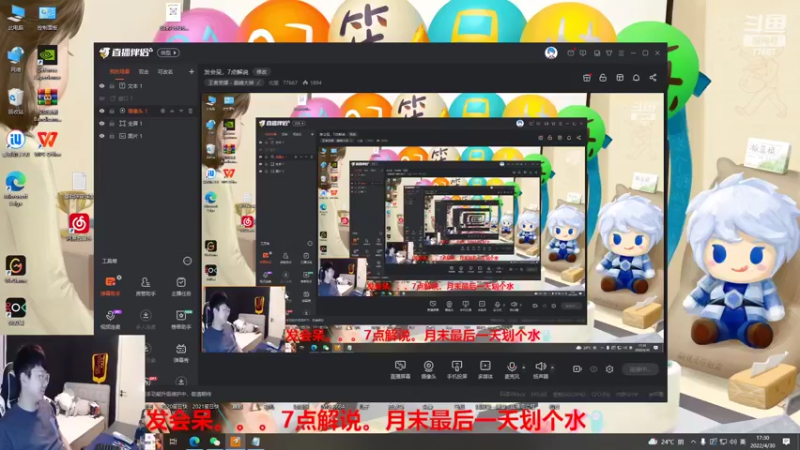800x450 pixels.
Task: Open WPS Office desktop icon
Action: pyautogui.click(x=47, y=143)
